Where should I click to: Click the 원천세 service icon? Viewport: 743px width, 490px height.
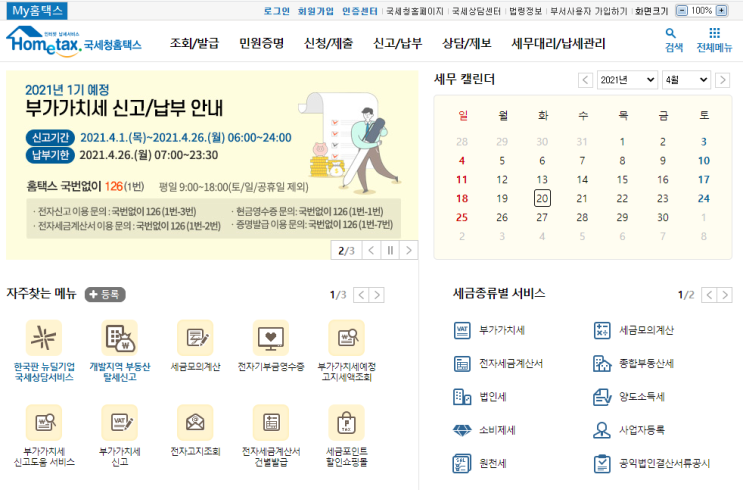[x=462, y=463]
